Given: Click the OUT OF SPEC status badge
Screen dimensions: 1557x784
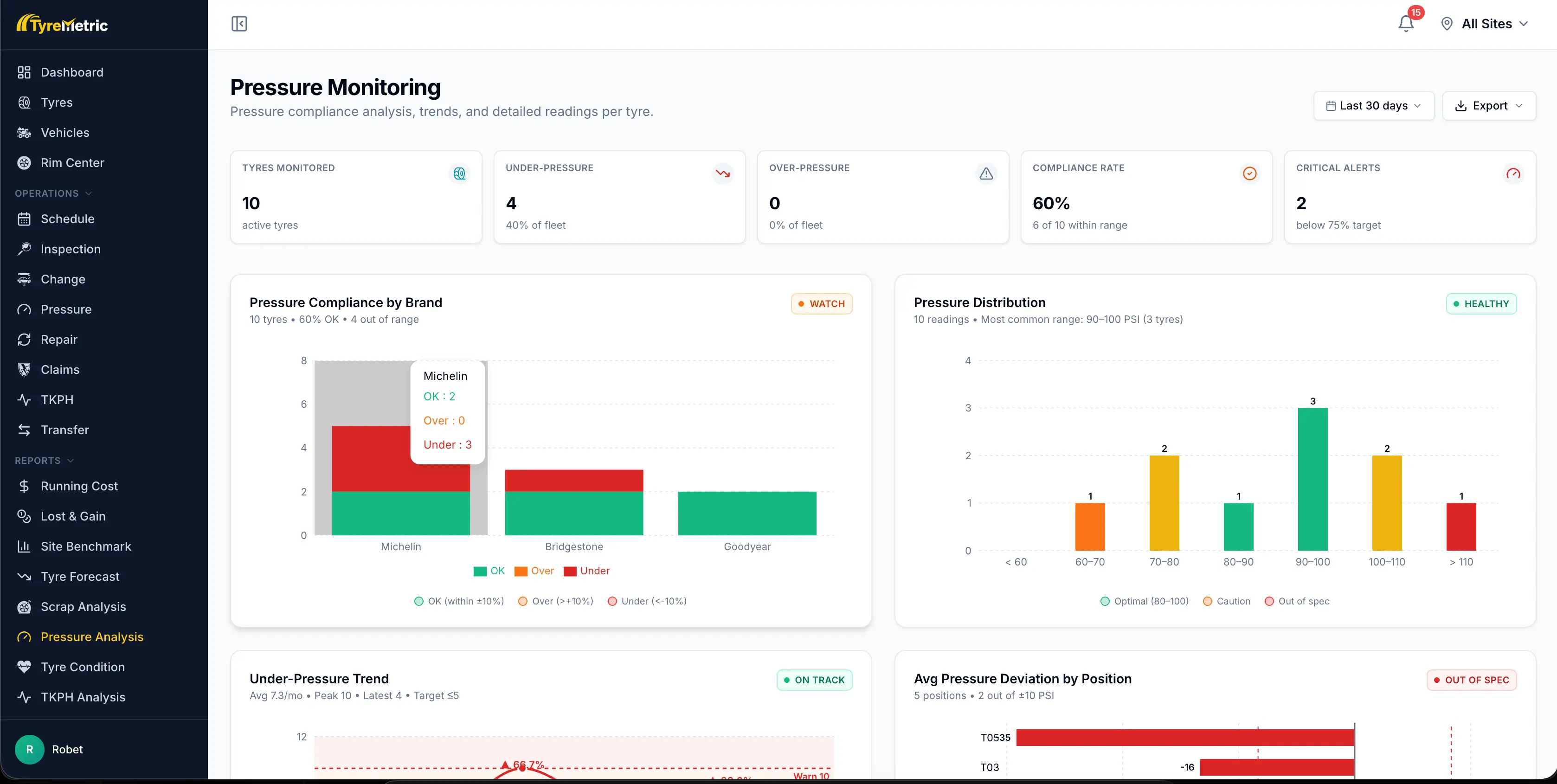Looking at the screenshot, I should 1471,680.
